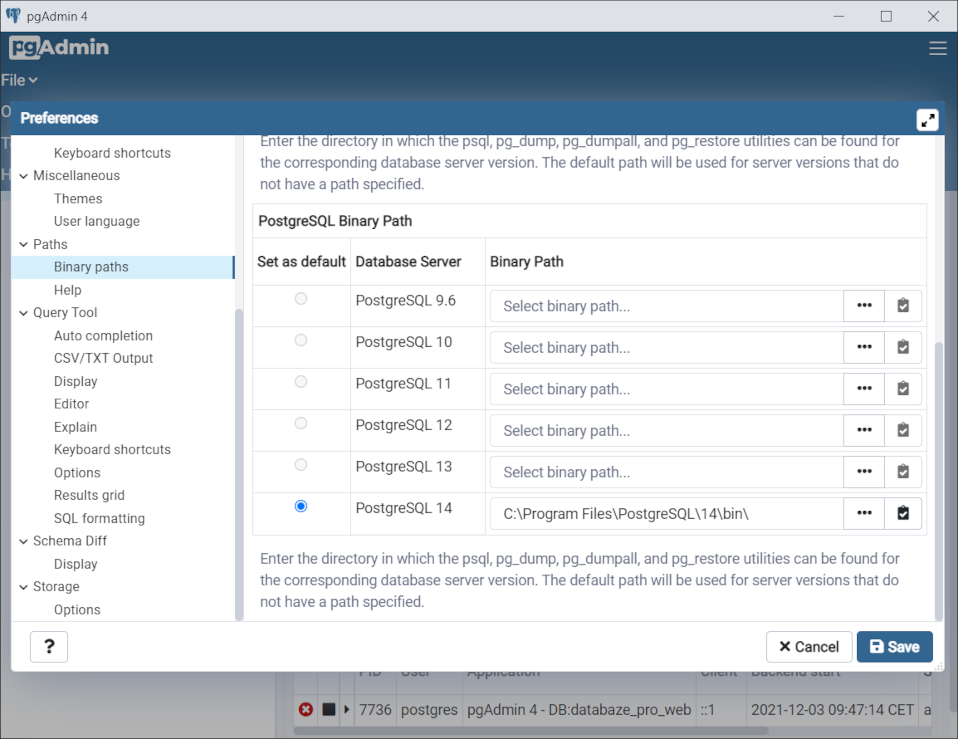This screenshot has width=958, height=739.
Task: Maximize the Preferences dialog
Action: 927,120
